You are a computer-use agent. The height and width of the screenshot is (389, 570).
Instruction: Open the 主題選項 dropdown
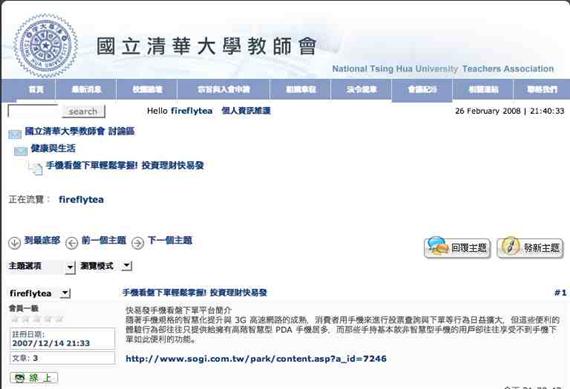pos(42,266)
